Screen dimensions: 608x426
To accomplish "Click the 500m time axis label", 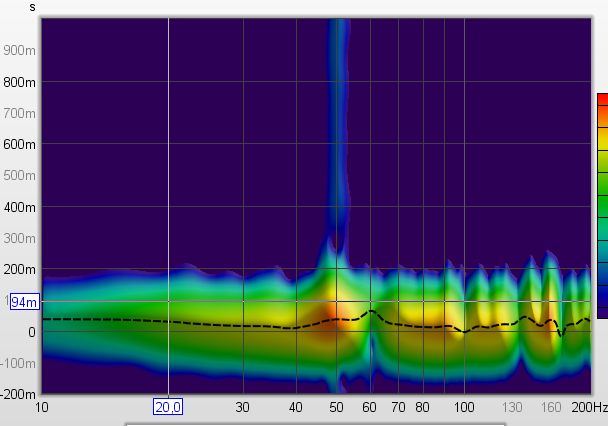I will pyautogui.click(x=19, y=176).
